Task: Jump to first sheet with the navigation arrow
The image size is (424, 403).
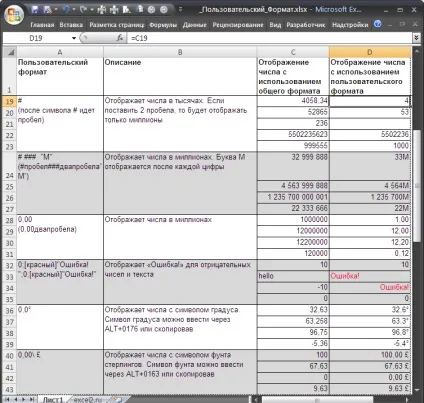Action: [x=7, y=399]
